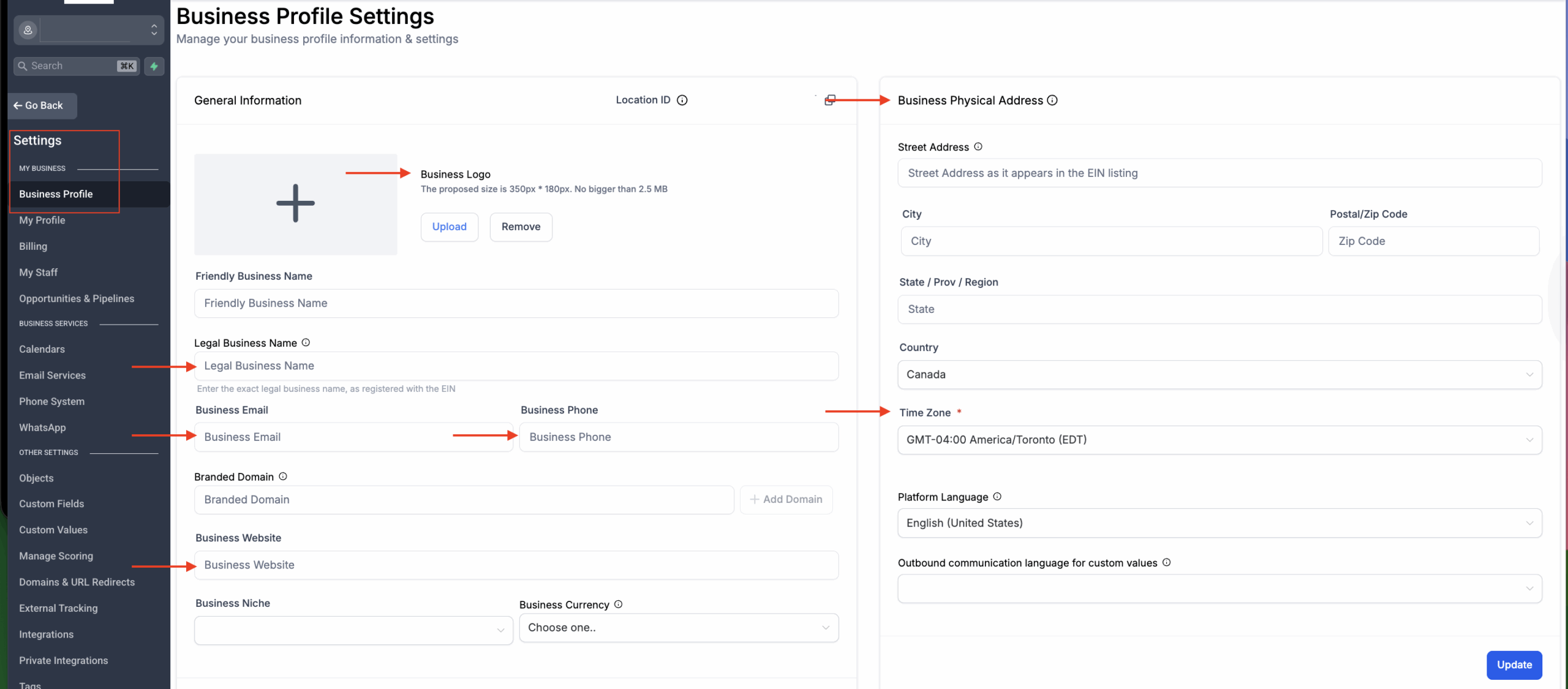
Task: Click the Street Address info icon
Action: (x=978, y=147)
